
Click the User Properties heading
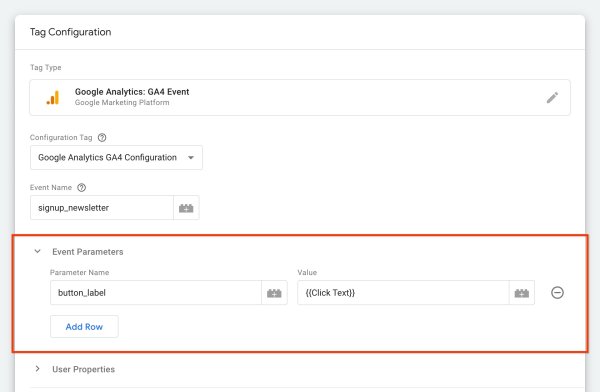pos(83,369)
